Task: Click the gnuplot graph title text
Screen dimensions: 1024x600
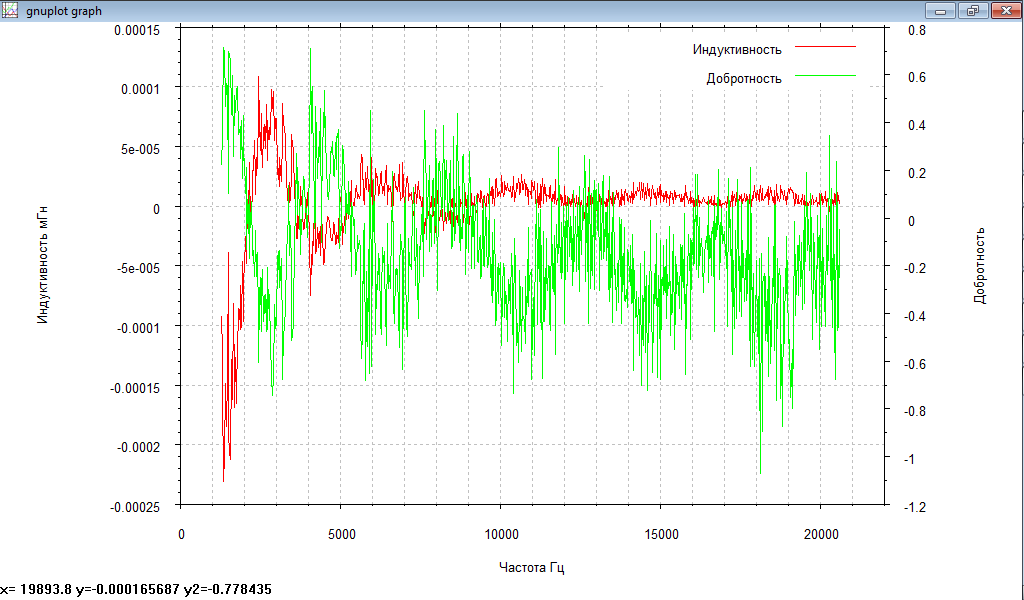Action: pyautogui.click(x=64, y=11)
